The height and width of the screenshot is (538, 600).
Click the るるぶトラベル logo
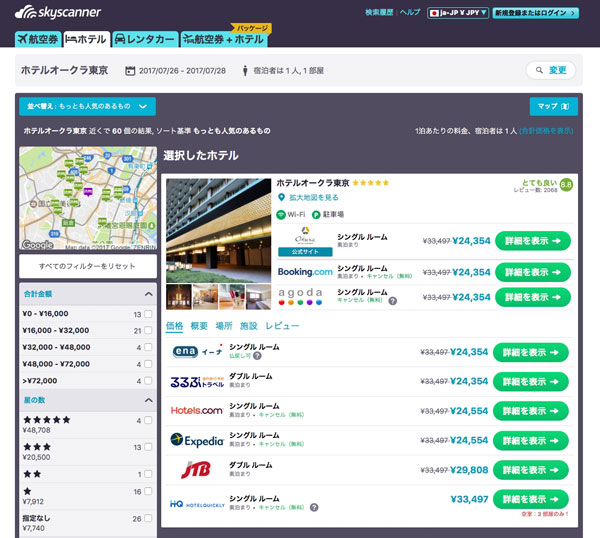(x=197, y=382)
